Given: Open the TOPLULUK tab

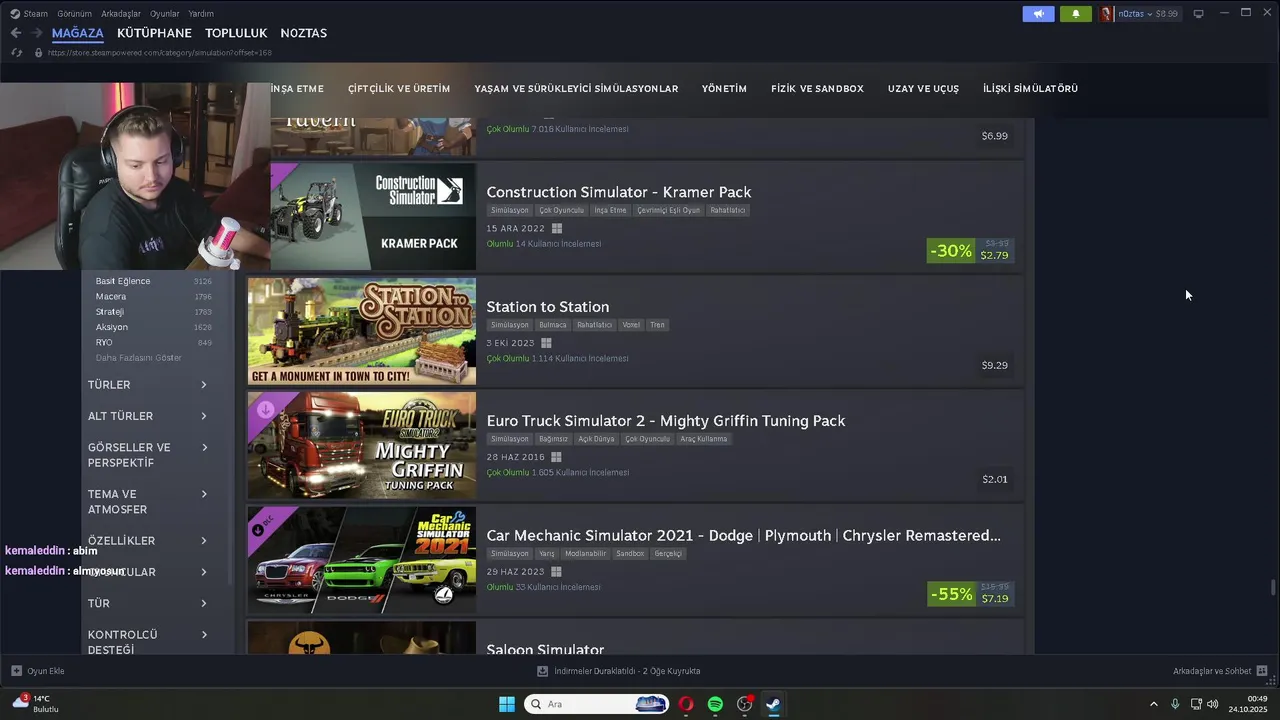Looking at the screenshot, I should (236, 33).
